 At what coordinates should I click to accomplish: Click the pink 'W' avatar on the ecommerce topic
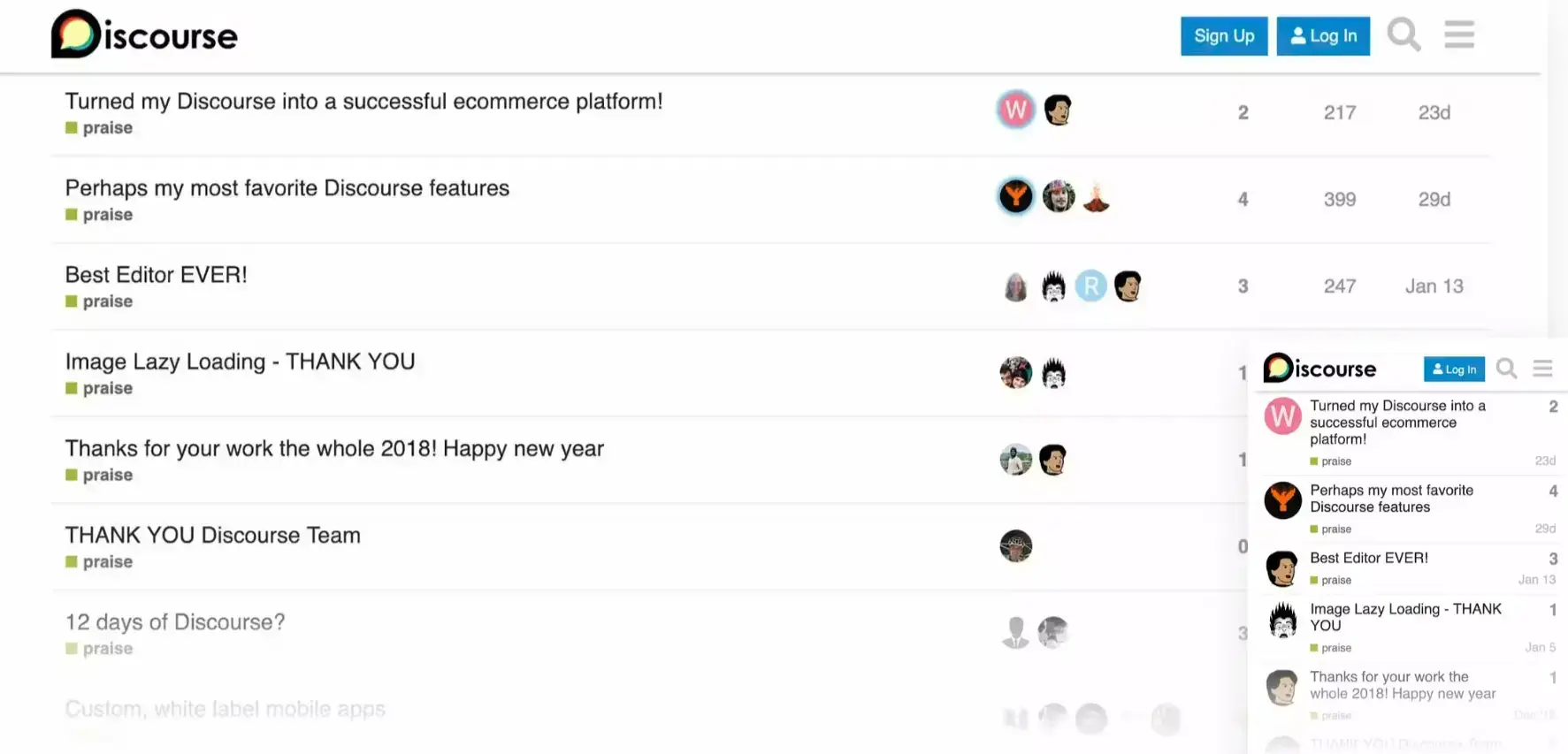click(1015, 110)
